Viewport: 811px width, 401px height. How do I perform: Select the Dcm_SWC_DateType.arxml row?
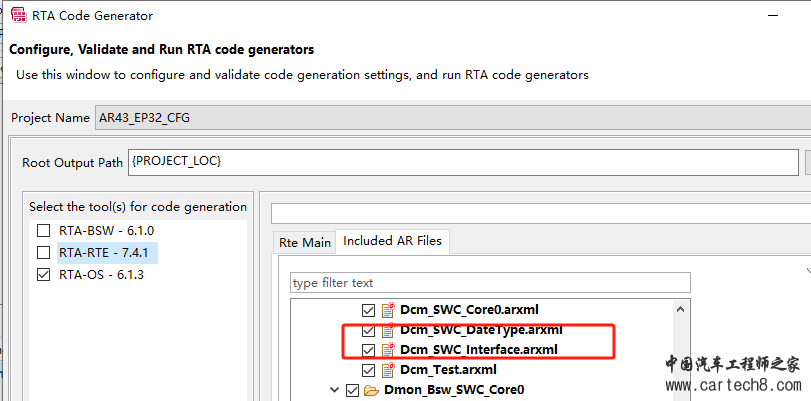[481, 330]
